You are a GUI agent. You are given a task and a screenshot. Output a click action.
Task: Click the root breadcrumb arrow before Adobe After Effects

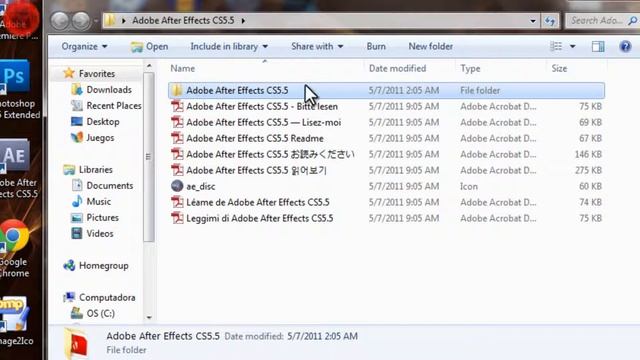(x=124, y=21)
